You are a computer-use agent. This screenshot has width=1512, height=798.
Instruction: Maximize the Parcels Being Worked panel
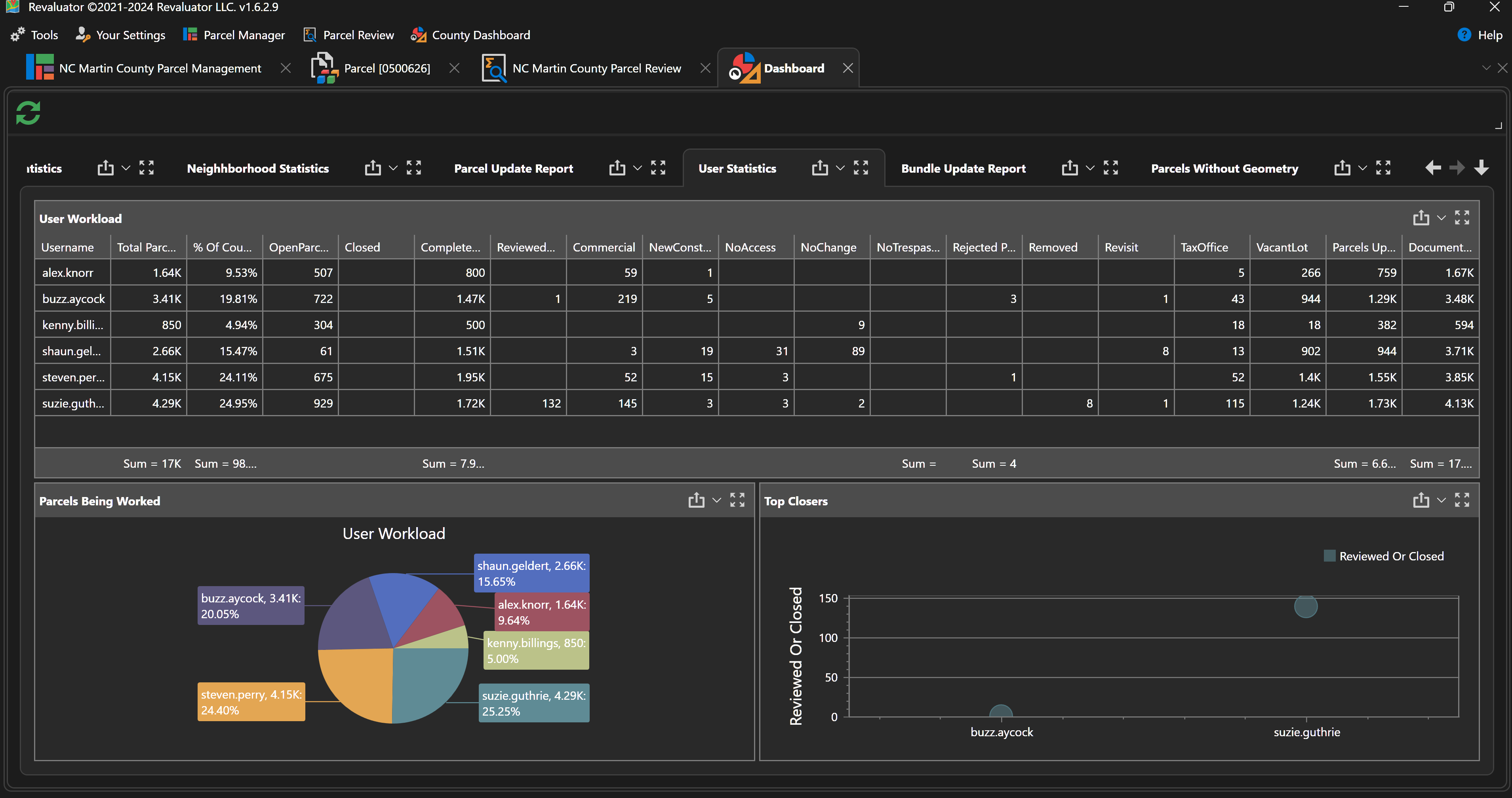coord(737,501)
